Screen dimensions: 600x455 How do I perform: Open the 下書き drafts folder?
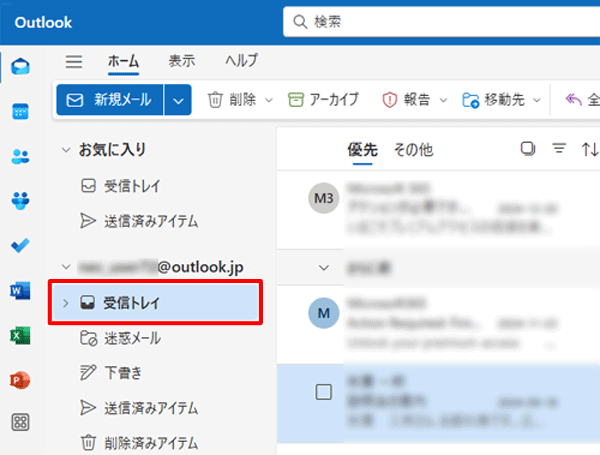[x=111, y=373]
